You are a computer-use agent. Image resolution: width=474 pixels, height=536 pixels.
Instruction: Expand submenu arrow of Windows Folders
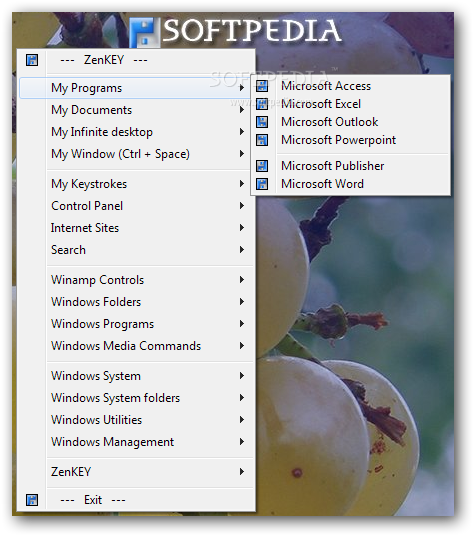coord(242,302)
